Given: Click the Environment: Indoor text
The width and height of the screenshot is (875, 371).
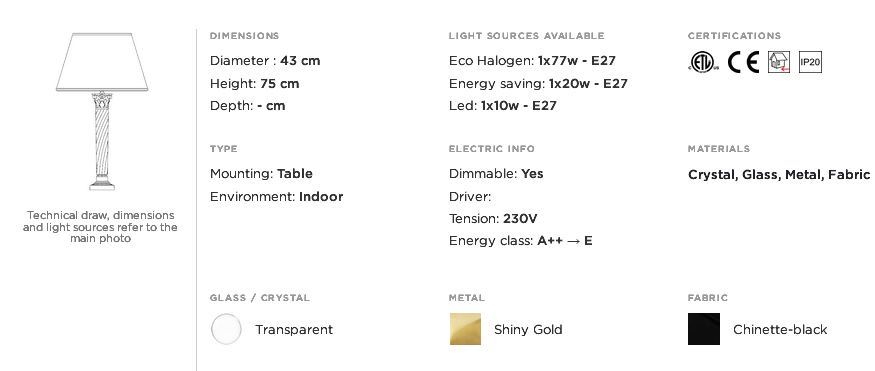Looking at the screenshot, I should click(x=276, y=197).
